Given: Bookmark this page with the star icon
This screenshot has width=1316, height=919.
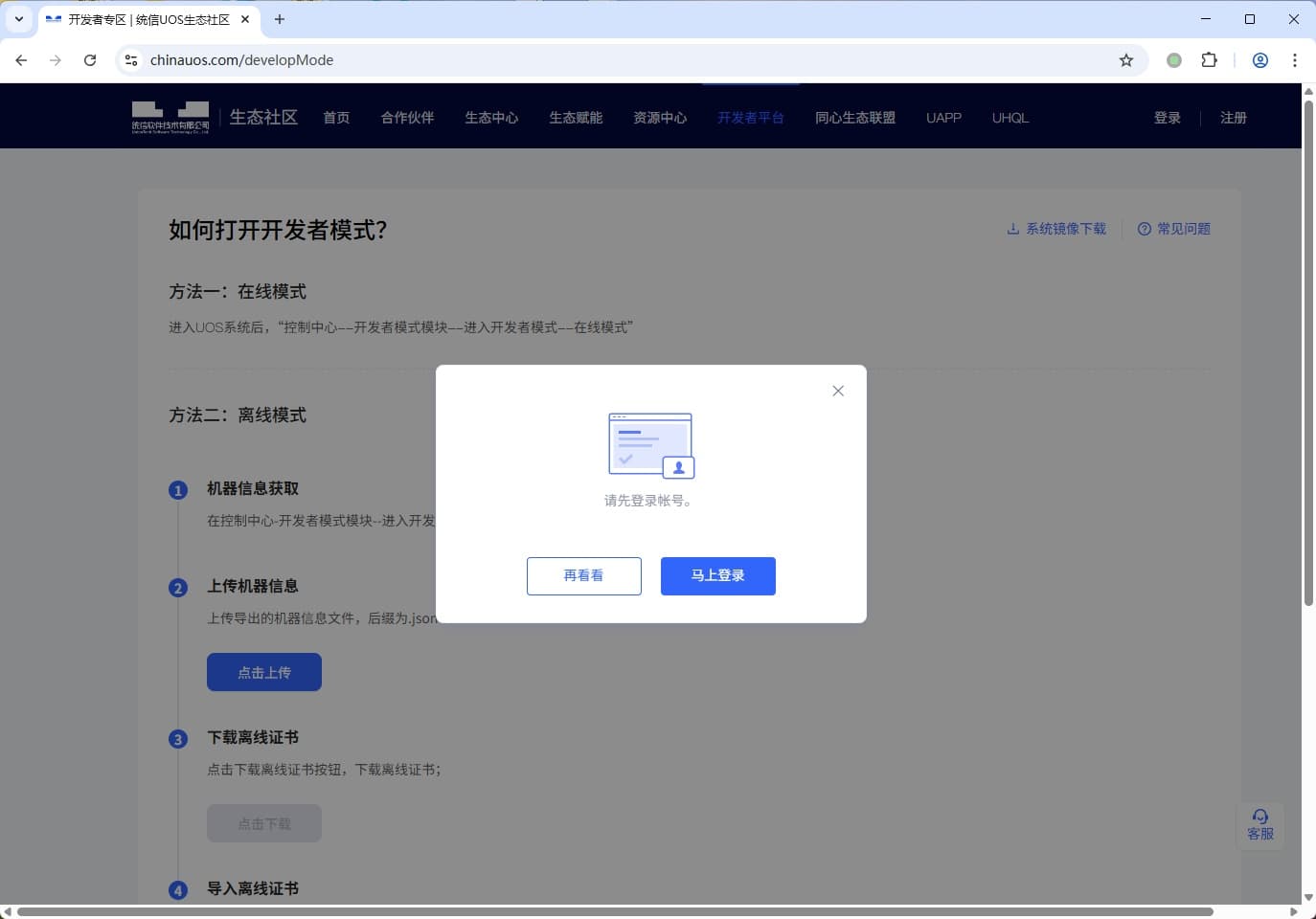Looking at the screenshot, I should pyautogui.click(x=1126, y=60).
